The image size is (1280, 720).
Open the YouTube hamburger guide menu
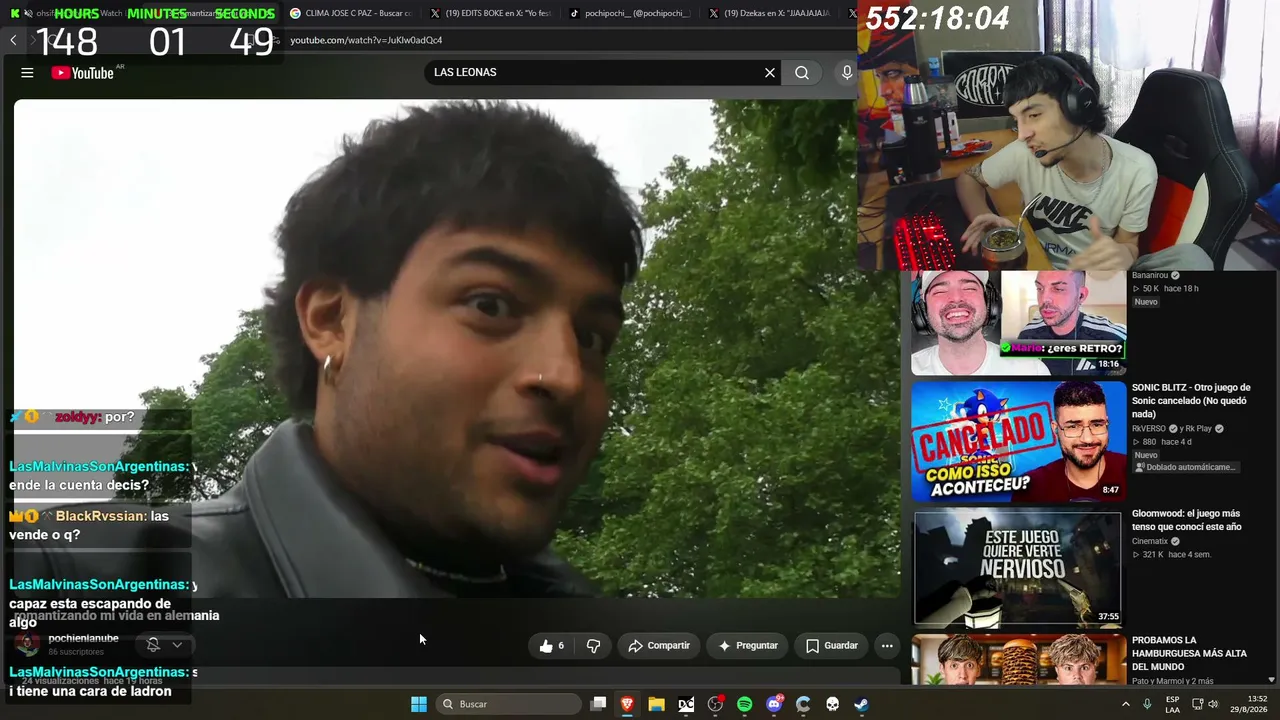coord(27,72)
